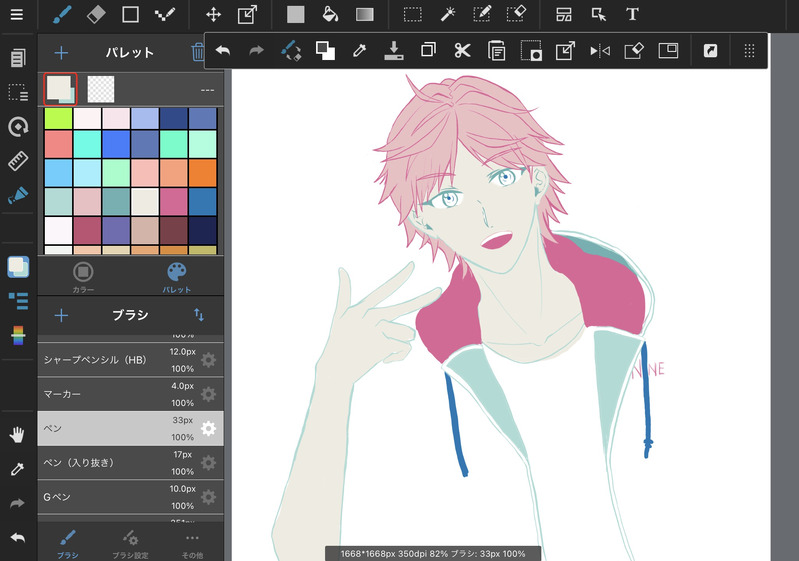Screen dimensions: 799x561
Task: Click the scissors Cut icon
Action: click(x=461, y=50)
